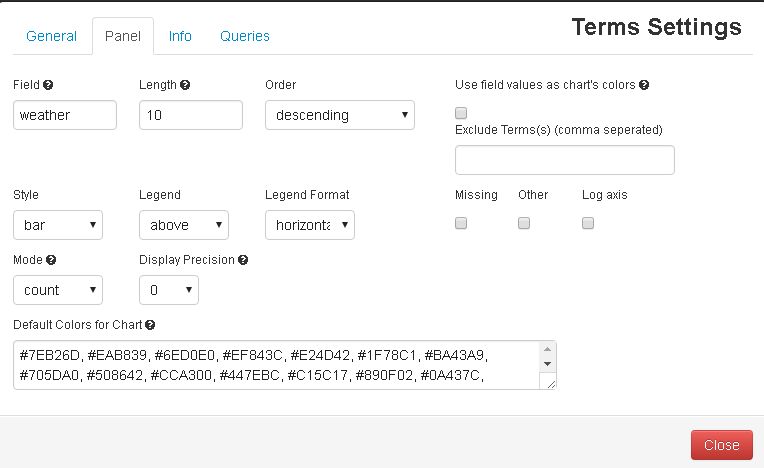Screen dimensions: 764x468
Task: Click the help icon beside Length label
Action: click(185, 85)
